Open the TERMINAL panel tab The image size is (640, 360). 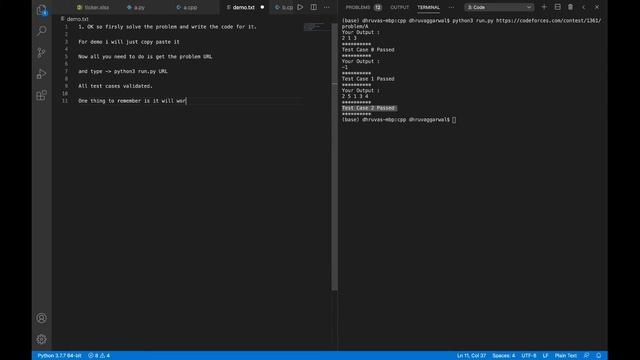pyautogui.click(x=428, y=7)
